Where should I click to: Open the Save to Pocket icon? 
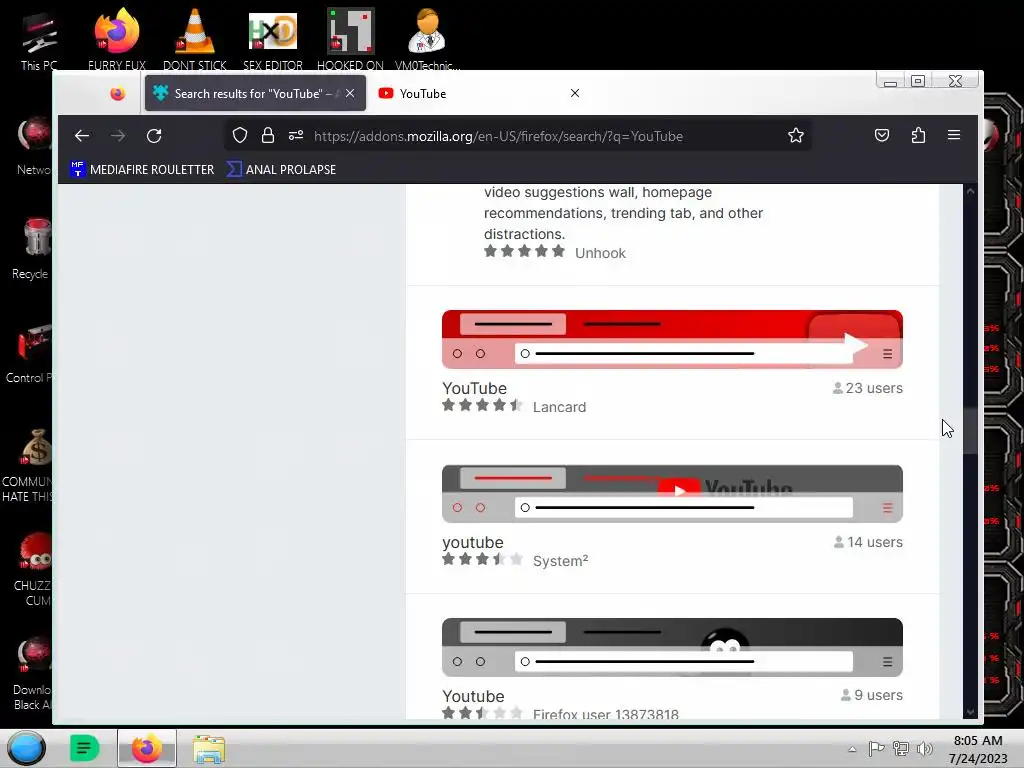882,135
